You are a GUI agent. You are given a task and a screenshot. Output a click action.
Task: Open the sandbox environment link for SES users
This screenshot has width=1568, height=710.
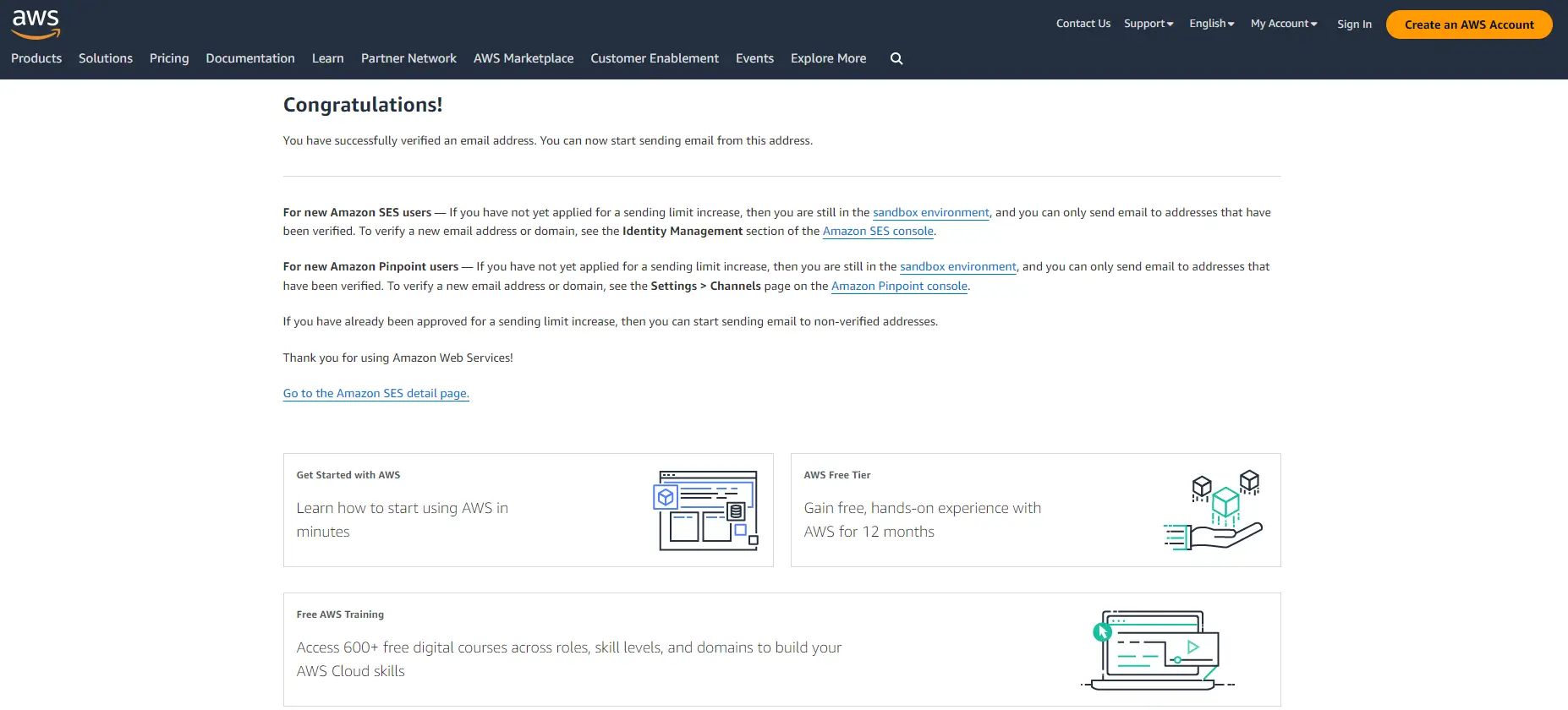tap(931, 212)
